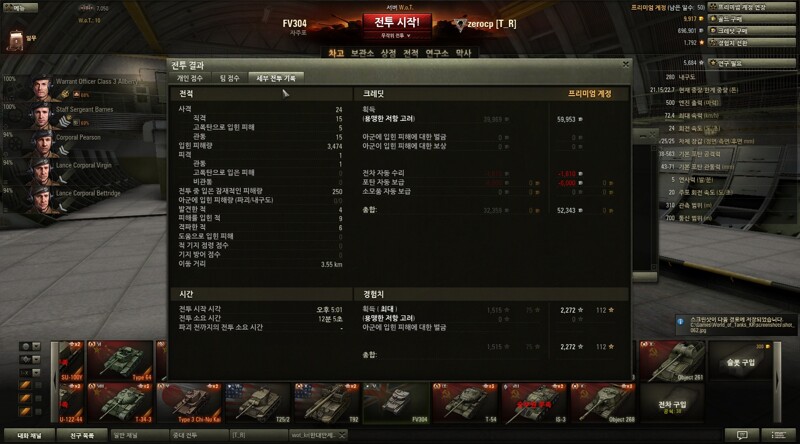Choose the IS-3 tank in carousel
The image size is (800, 444).
coord(534,404)
